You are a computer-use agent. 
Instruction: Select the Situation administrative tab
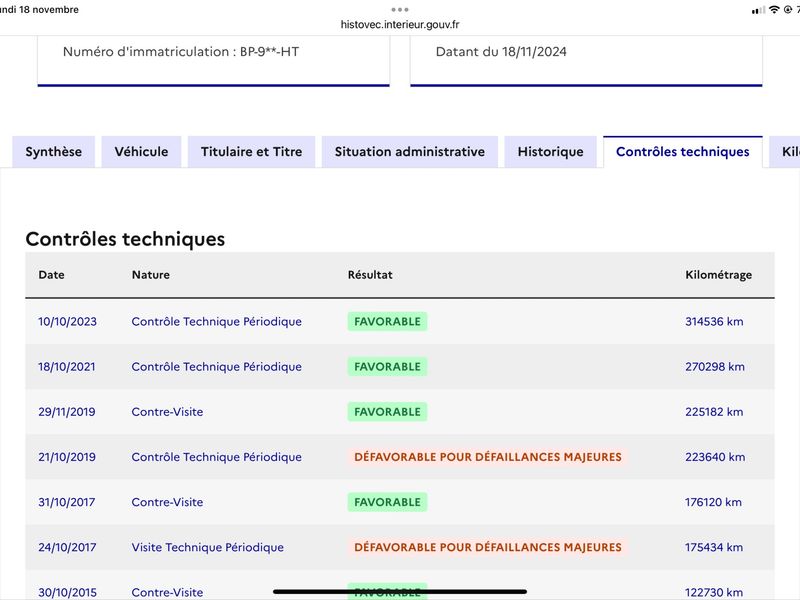pos(410,152)
